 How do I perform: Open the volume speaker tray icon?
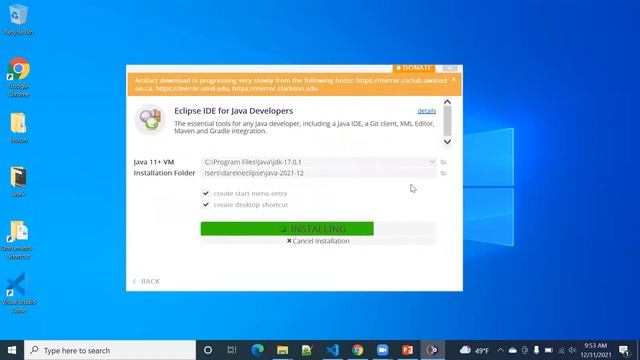click(572, 350)
